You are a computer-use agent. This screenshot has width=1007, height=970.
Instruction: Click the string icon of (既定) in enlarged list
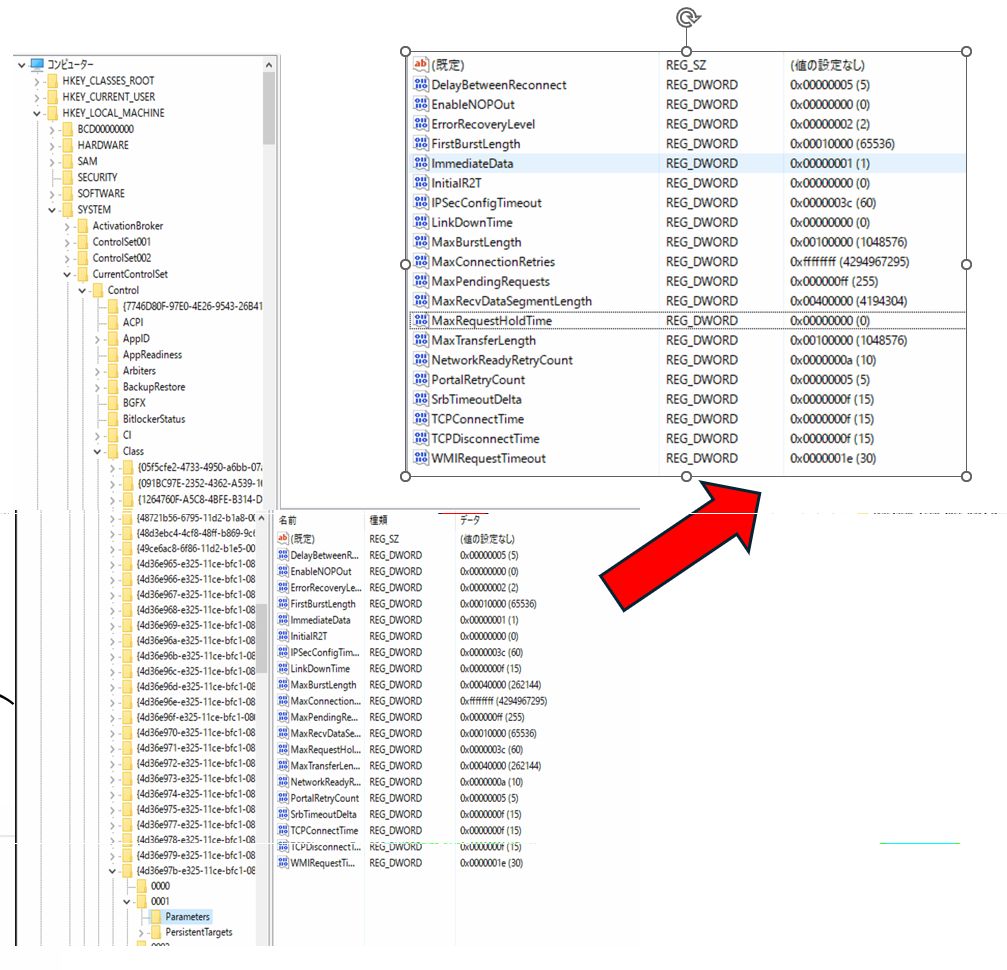(420, 65)
